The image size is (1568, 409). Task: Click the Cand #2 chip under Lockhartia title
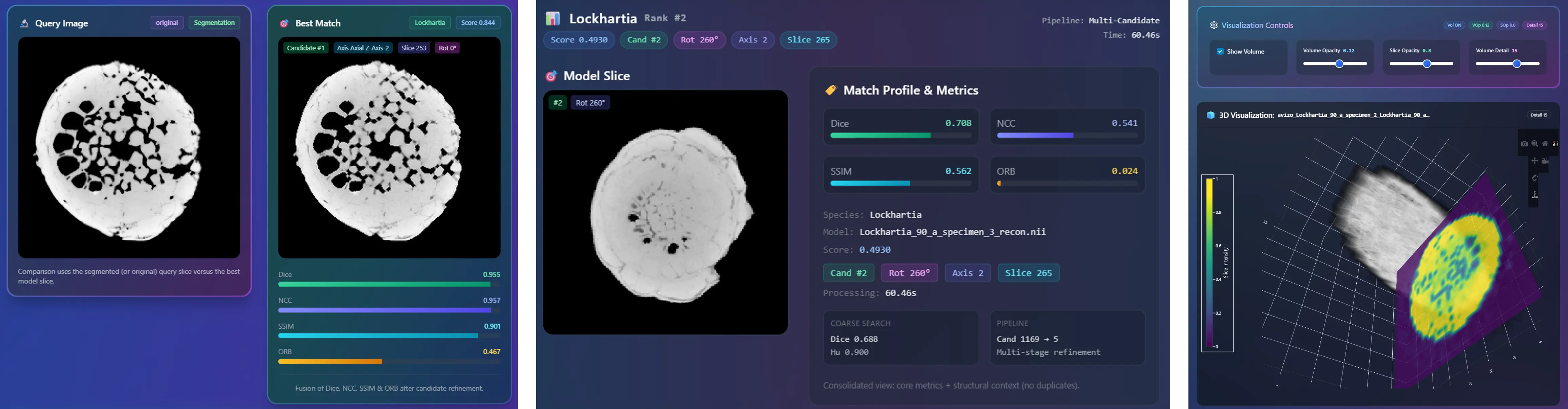[643, 40]
